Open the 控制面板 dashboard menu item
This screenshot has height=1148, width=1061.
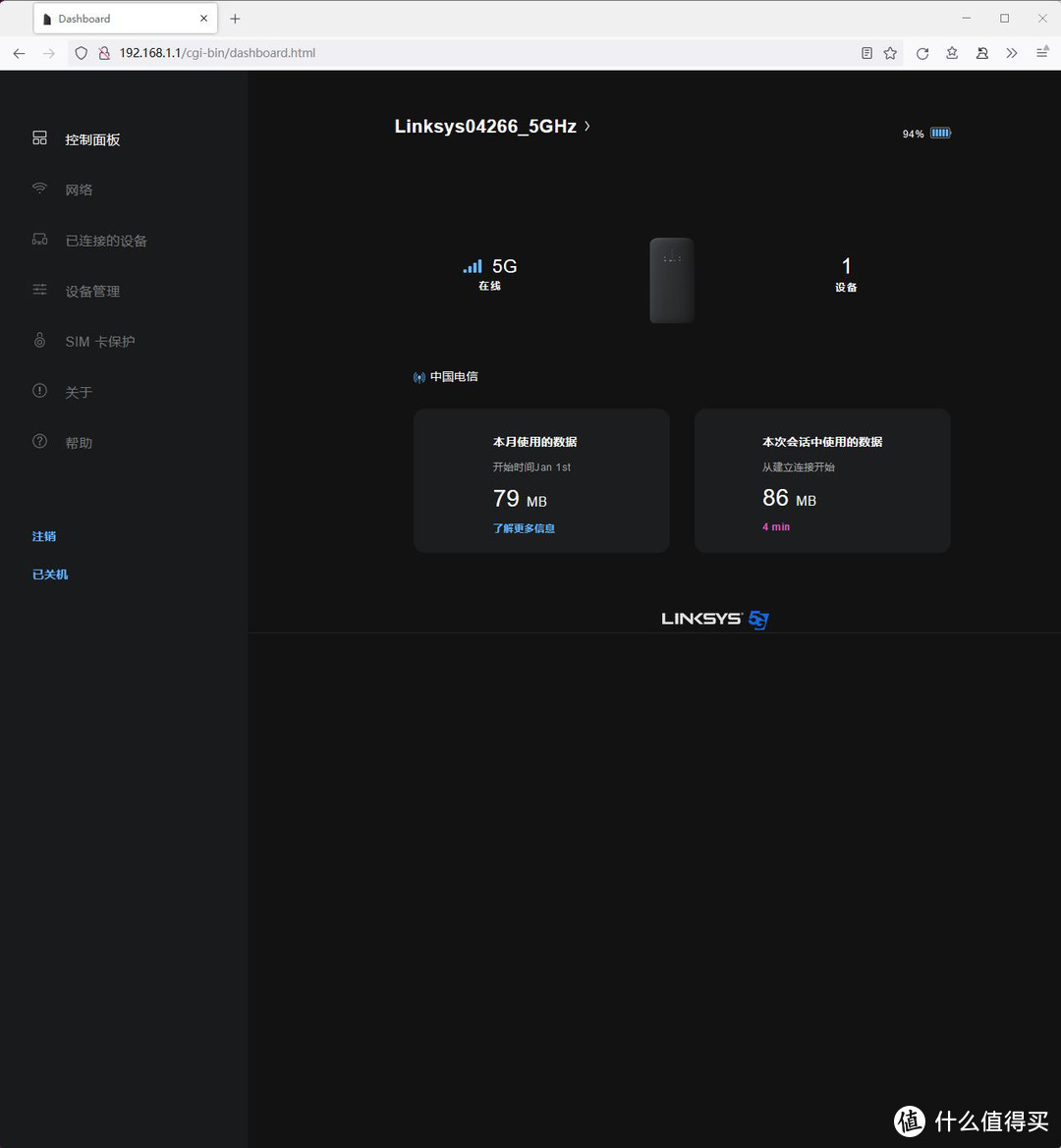91,139
